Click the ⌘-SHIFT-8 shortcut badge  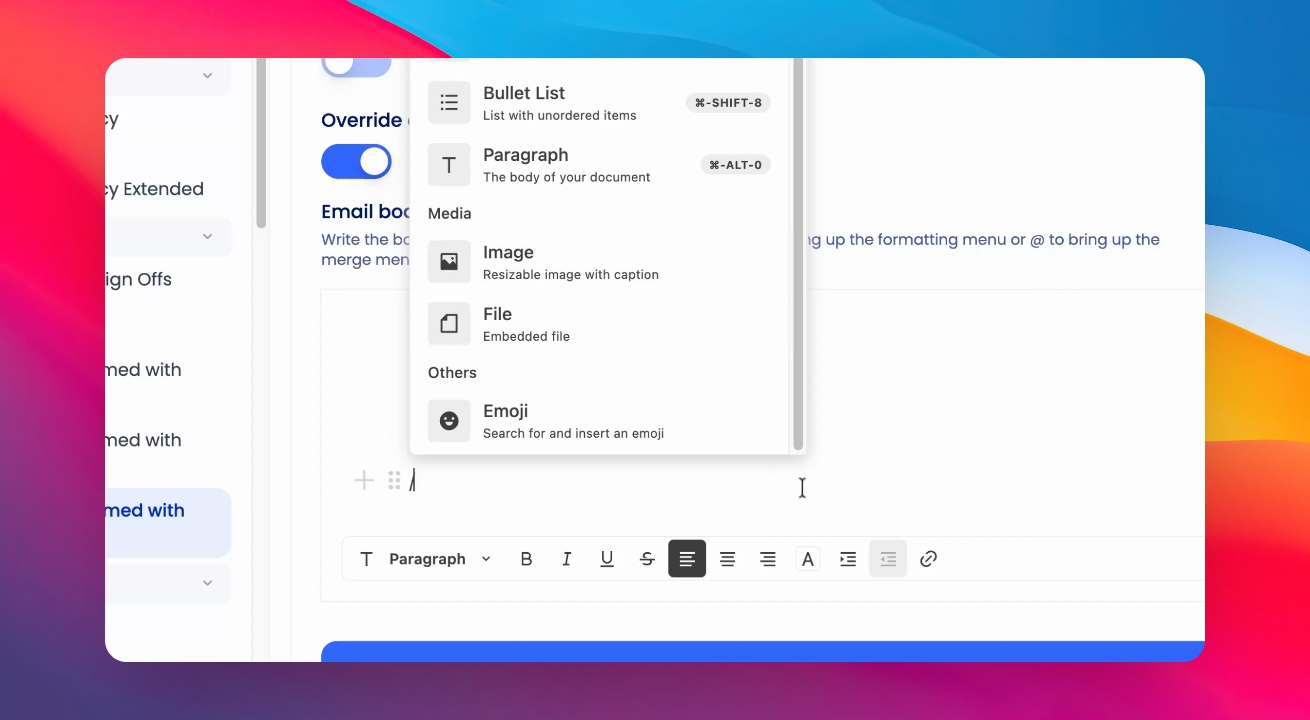[x=728, y=102]
